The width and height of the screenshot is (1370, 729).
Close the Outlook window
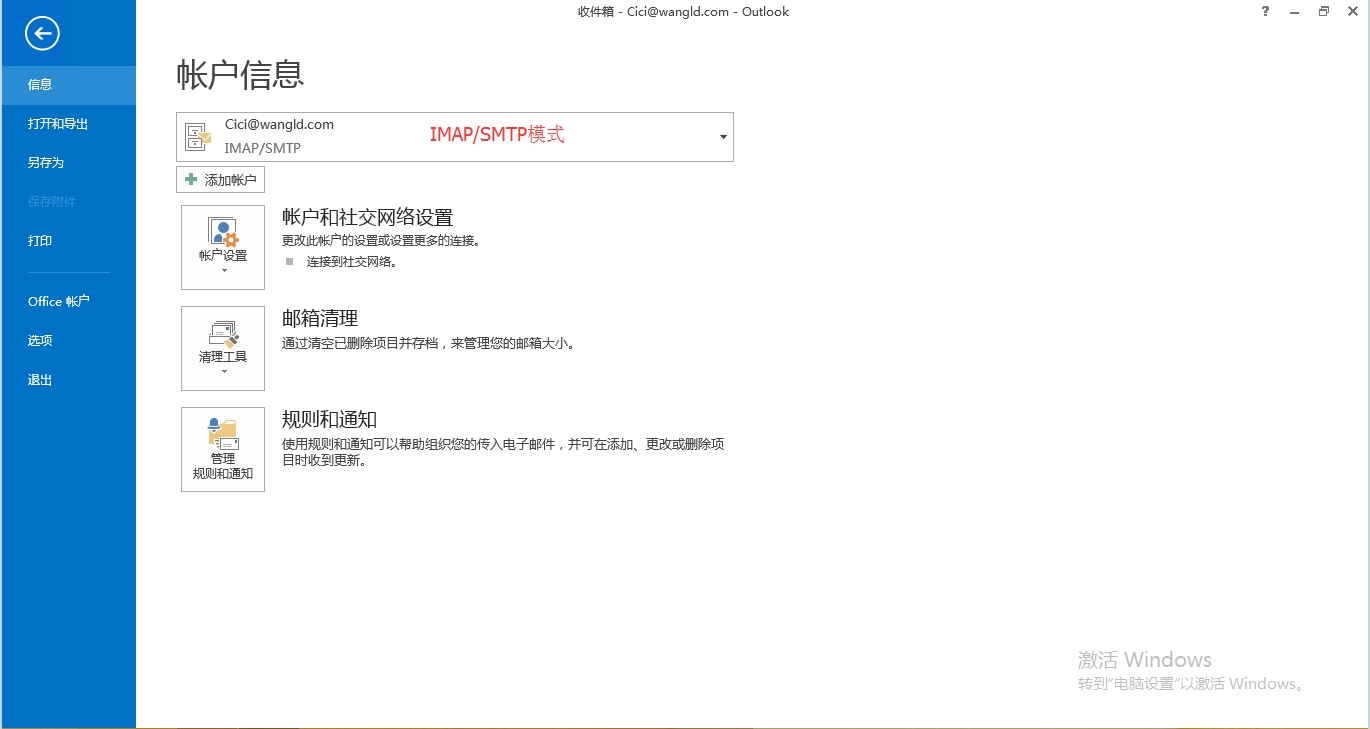(1353, 12)
